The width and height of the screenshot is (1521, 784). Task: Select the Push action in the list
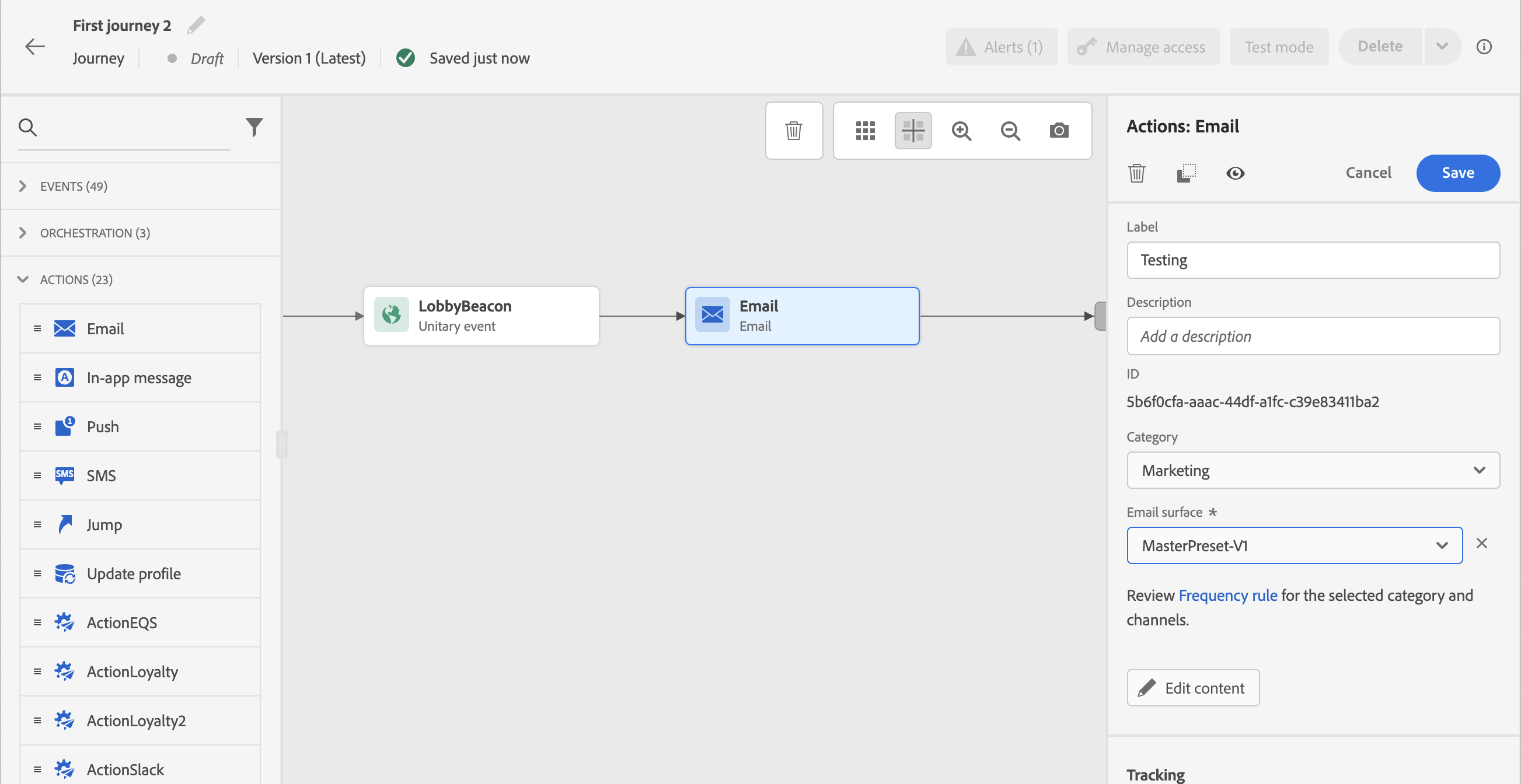pos(103,426)
